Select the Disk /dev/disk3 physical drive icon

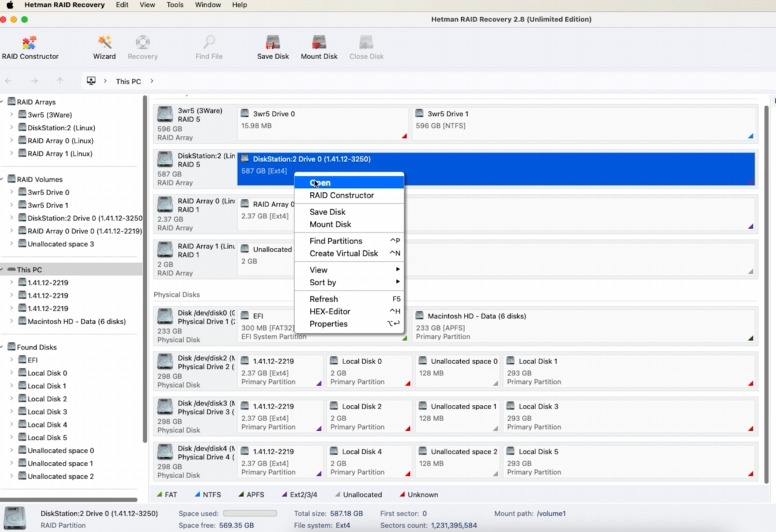(x=165, y=407)
